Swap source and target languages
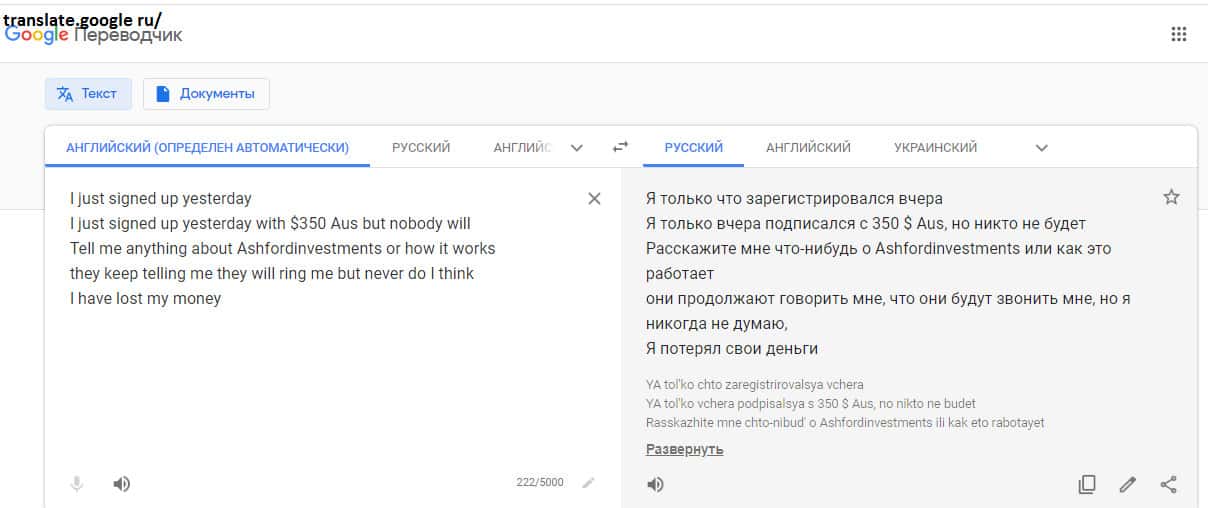 (x=620, y=147)
